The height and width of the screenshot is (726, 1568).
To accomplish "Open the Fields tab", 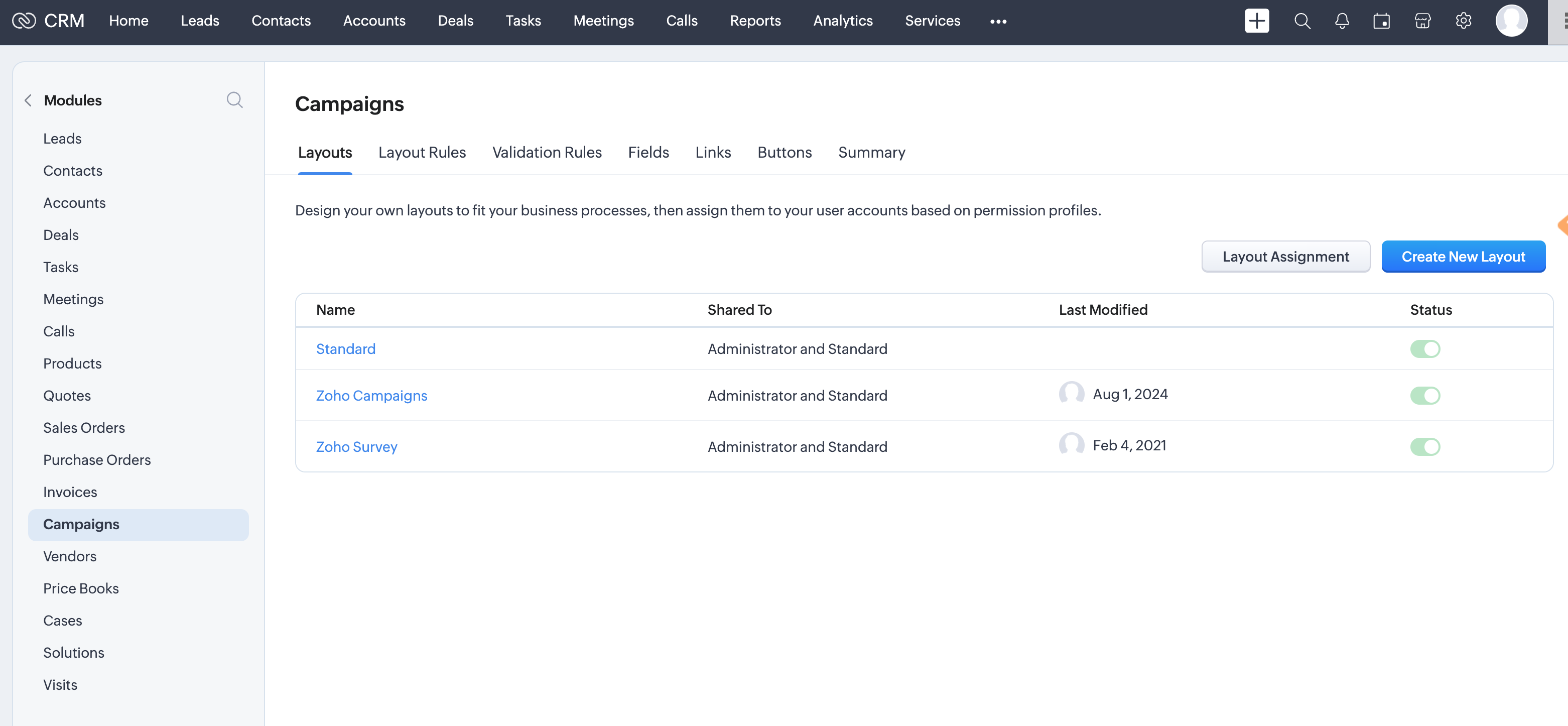I will point(648,152).
